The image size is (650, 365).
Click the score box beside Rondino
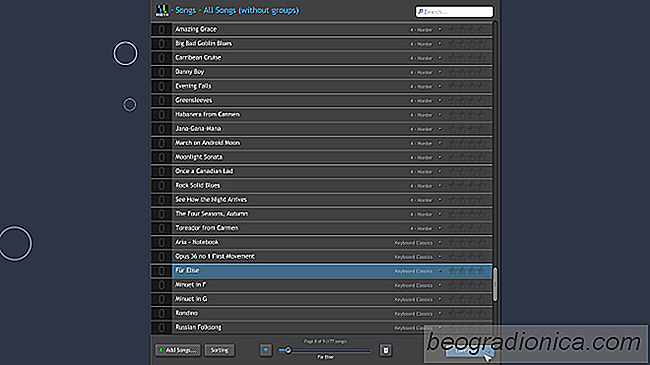tap(161, 313)
